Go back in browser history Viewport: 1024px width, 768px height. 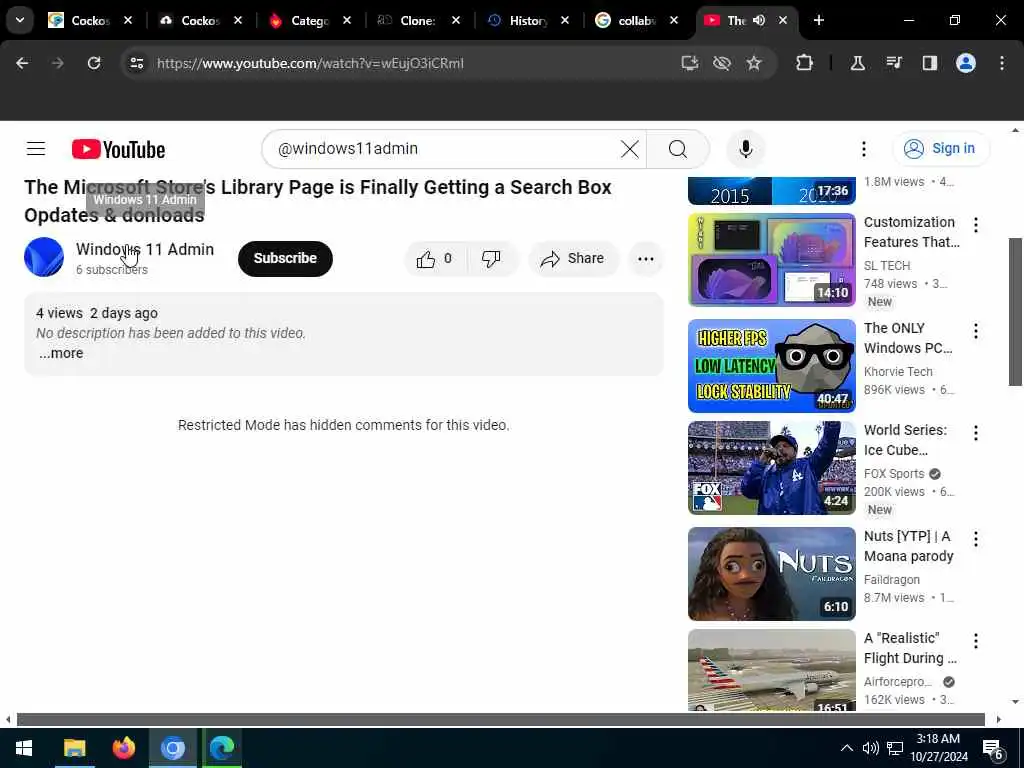(22, 63)
